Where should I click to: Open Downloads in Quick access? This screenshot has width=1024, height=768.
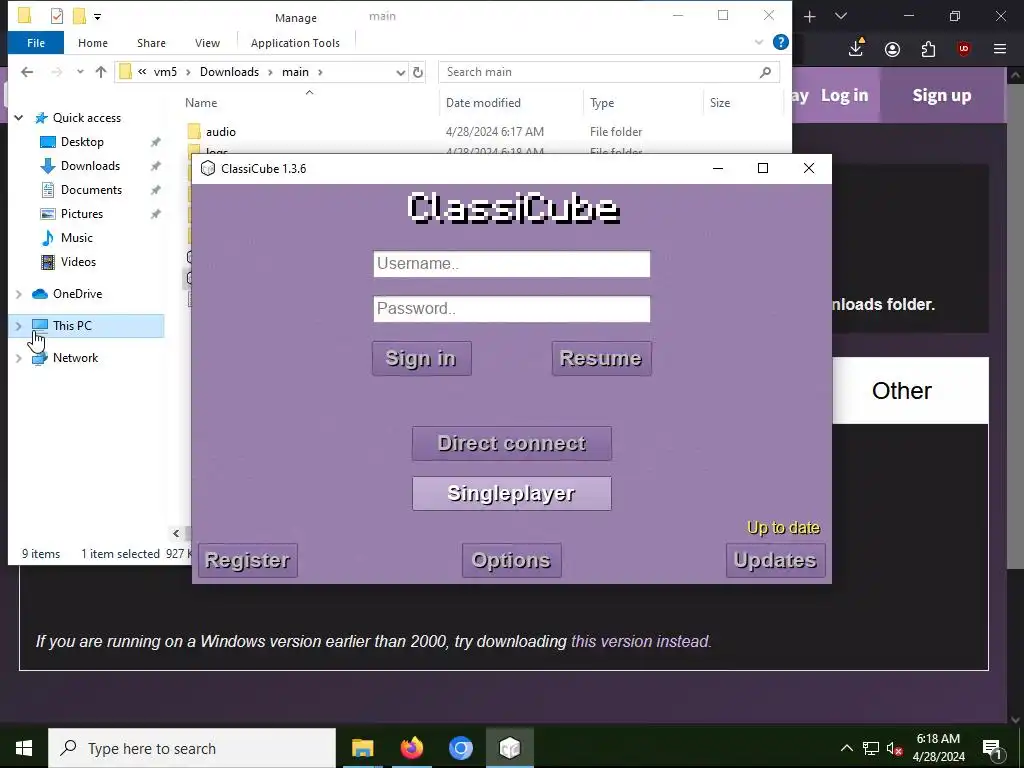pyautogui.click(x=90, y=166)
